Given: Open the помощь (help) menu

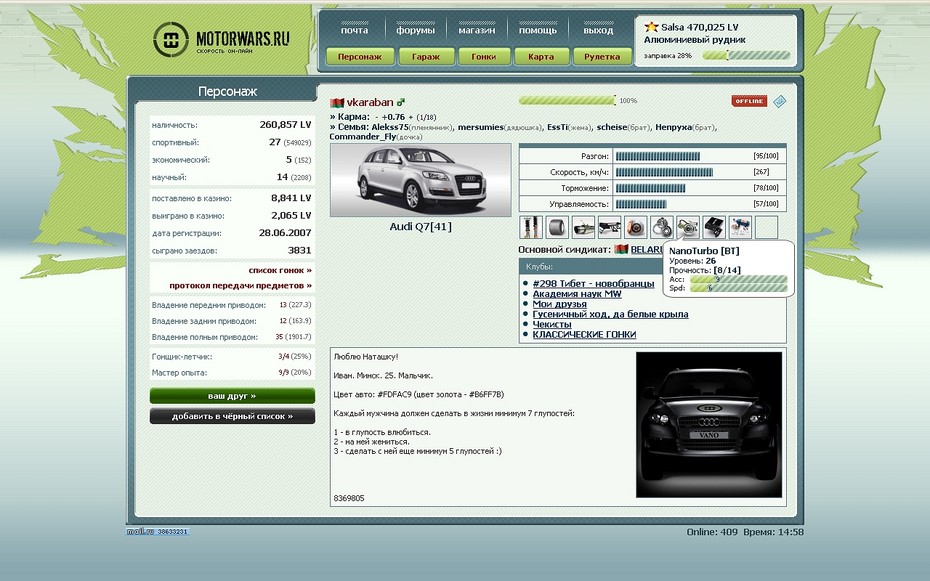Looking at the screenshot, I should point(537,30).
